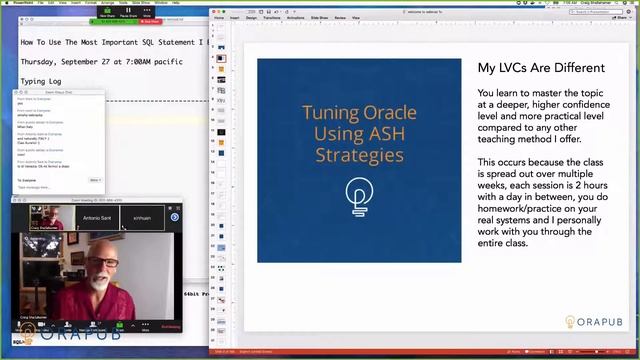Viewport: 640px width, 360px height.
Task: Open the Review ribbon tab
Action: (340, 18)
